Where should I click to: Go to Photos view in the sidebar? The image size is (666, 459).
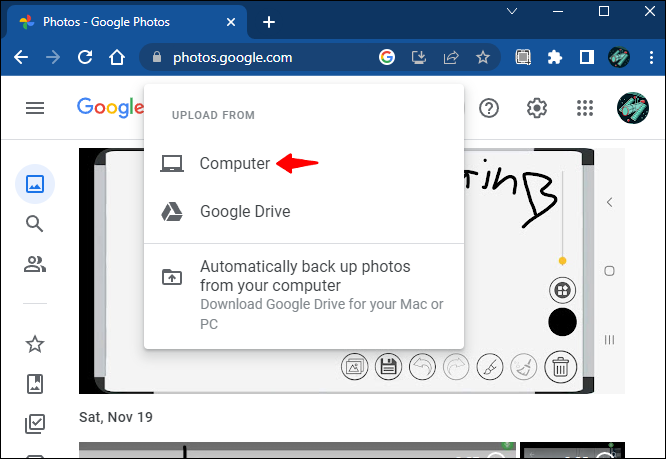pos(35,184)
